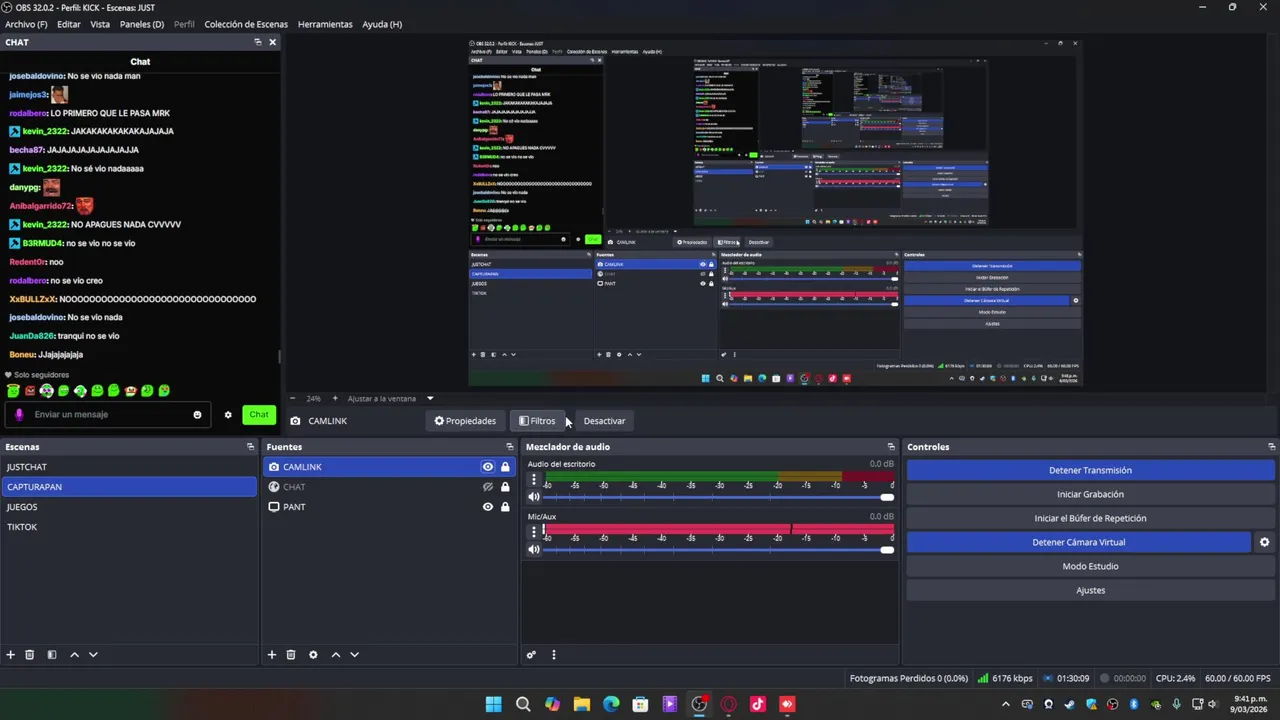
Task: Open Ajustes in Controles panel
Action: pos(1090,590)
